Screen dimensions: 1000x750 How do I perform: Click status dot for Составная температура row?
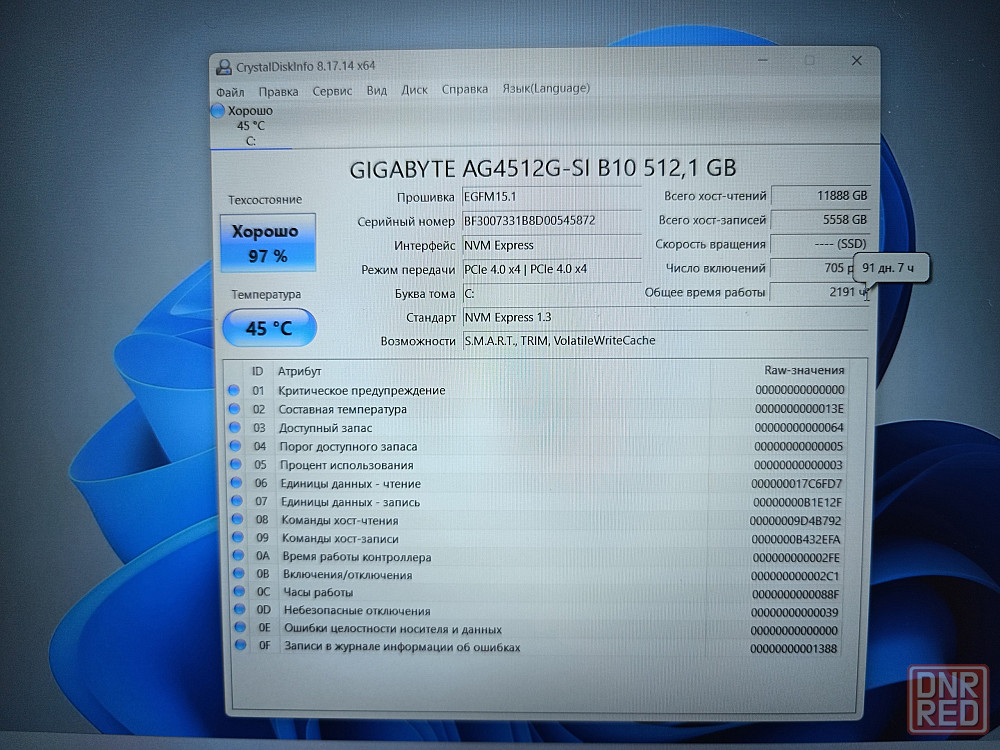coord(234,409)
